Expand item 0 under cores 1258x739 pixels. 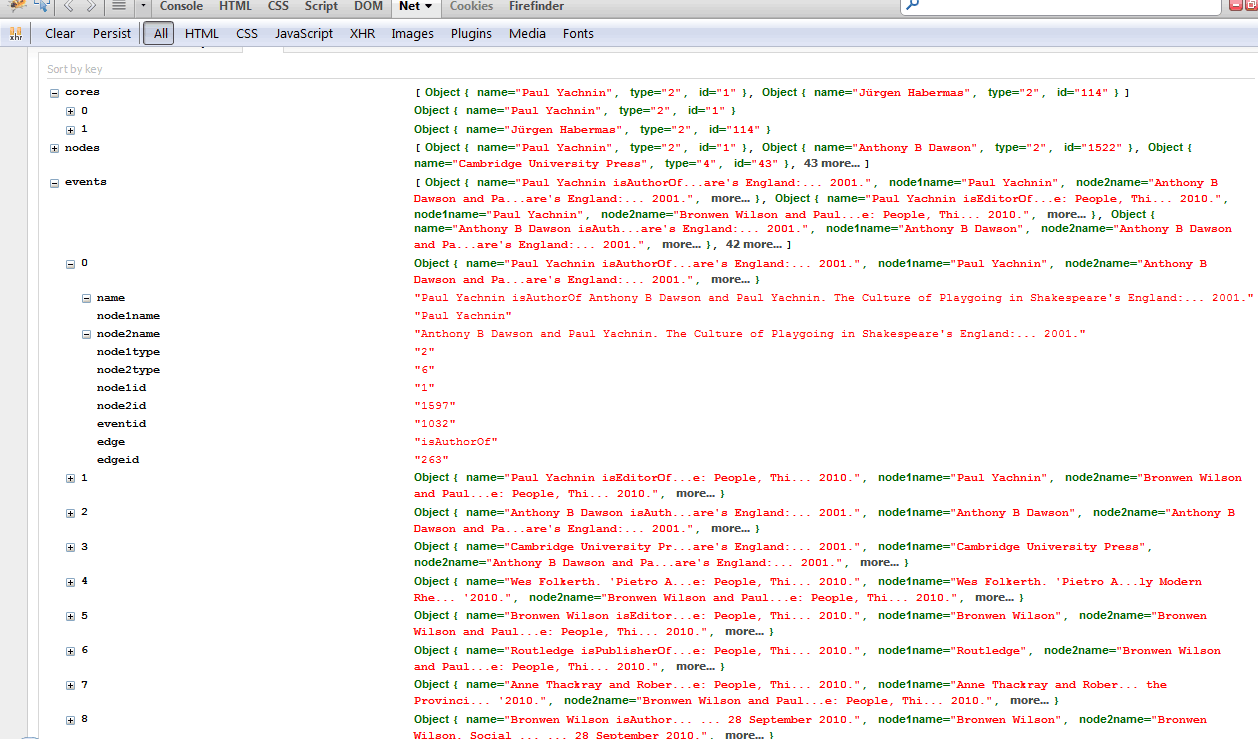pyautogui.click(x=71, y=111)
